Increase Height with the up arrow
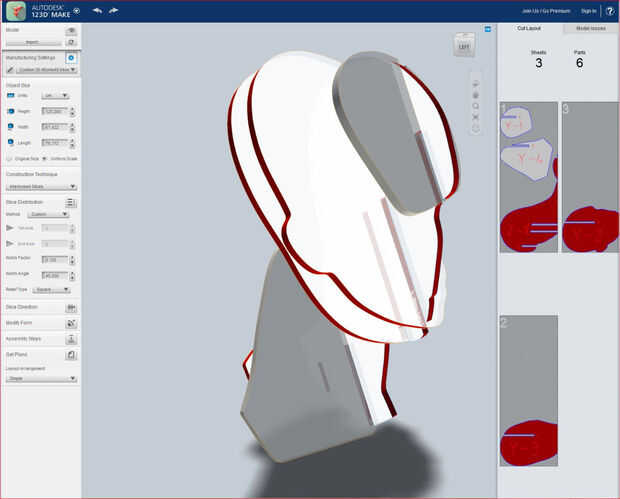Image resolution: width=620 pixels, height=499 pixels. coord(72,109)
